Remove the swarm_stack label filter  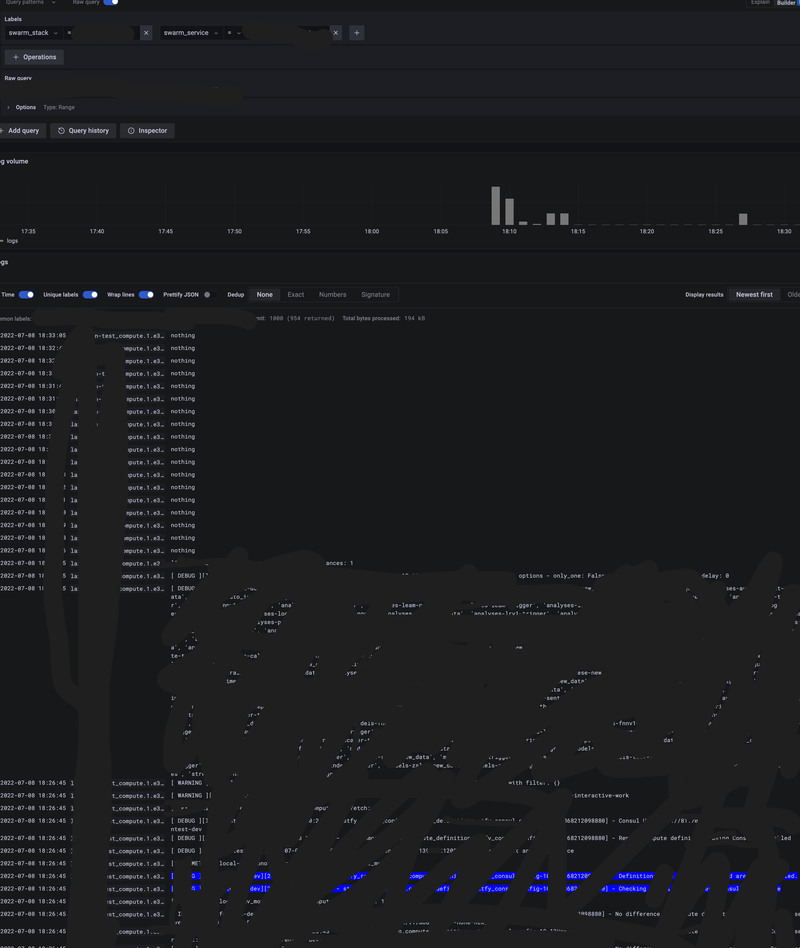click(x=146, y=33)
